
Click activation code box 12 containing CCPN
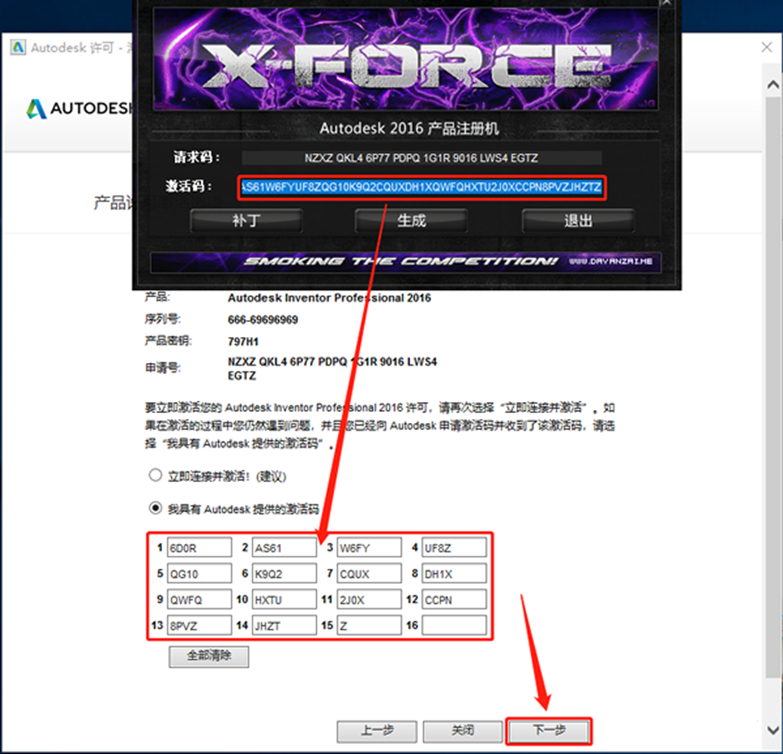(454, 599)
